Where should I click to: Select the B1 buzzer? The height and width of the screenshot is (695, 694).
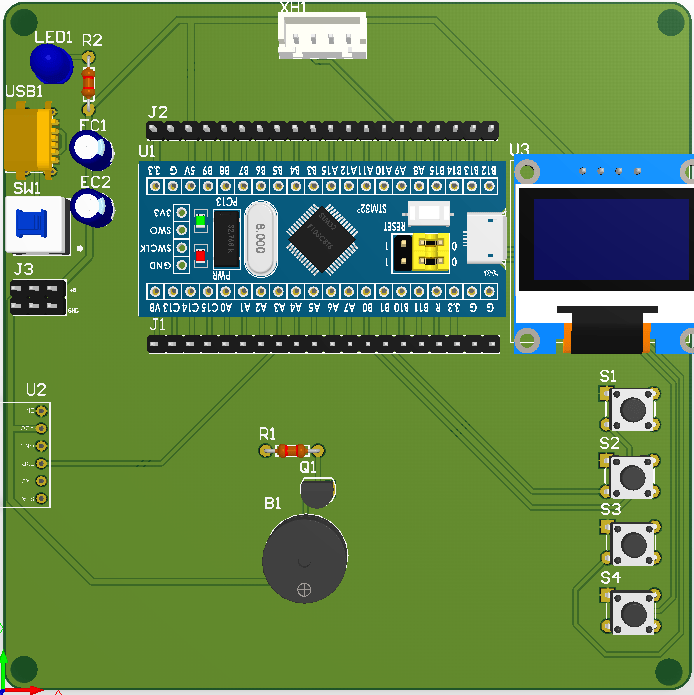[x=305, y=558]
